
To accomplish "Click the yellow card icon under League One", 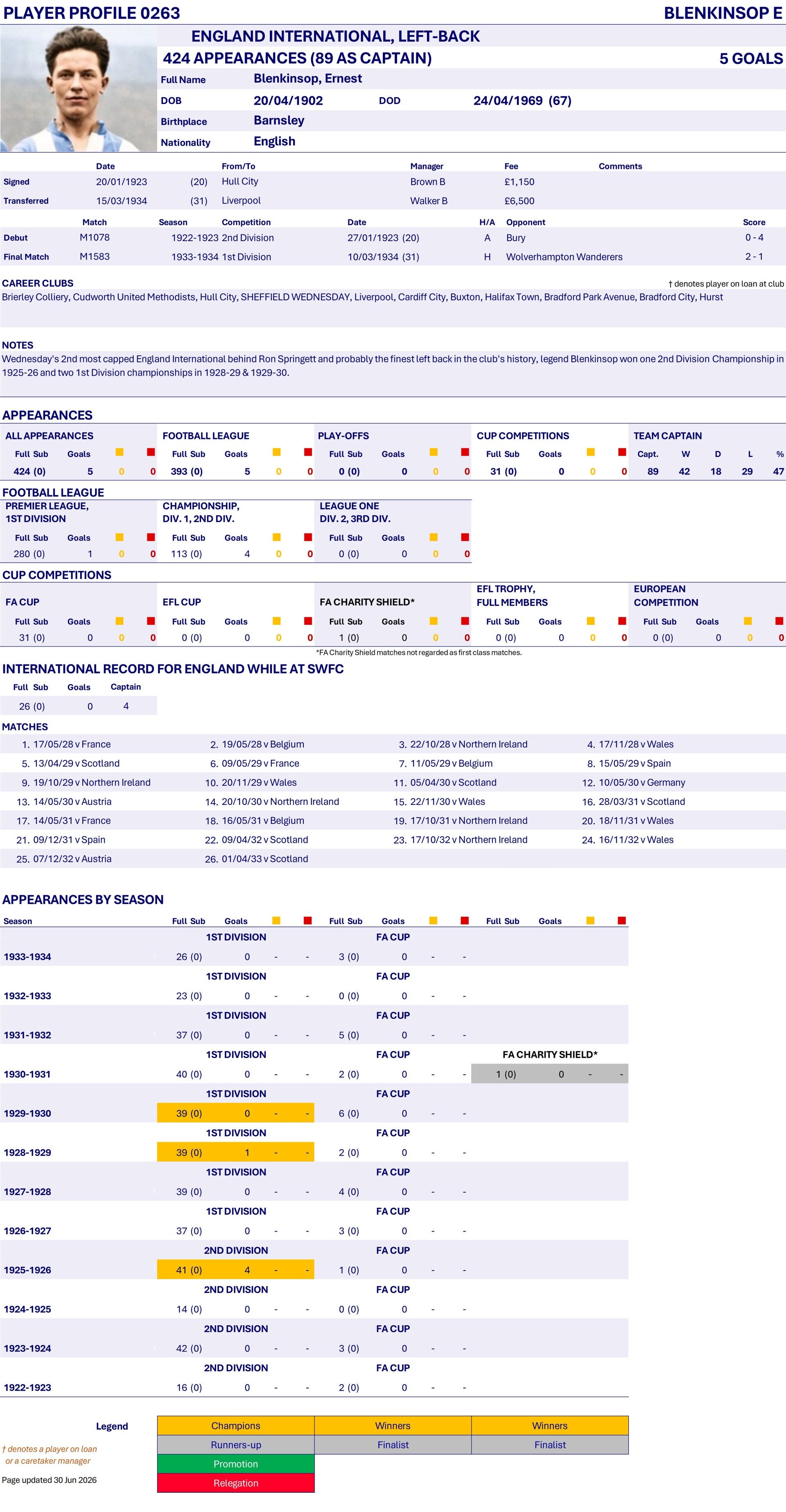I will click(x=434, y=537).
